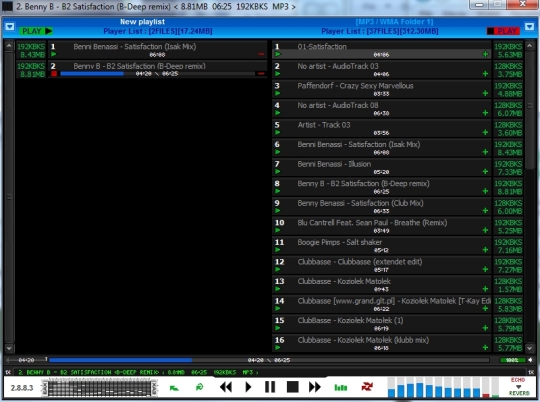540x402 pixels.
Task: Select Clubbasse [www.grand.glt.pl] track row 14
Action: coord(382,305)
